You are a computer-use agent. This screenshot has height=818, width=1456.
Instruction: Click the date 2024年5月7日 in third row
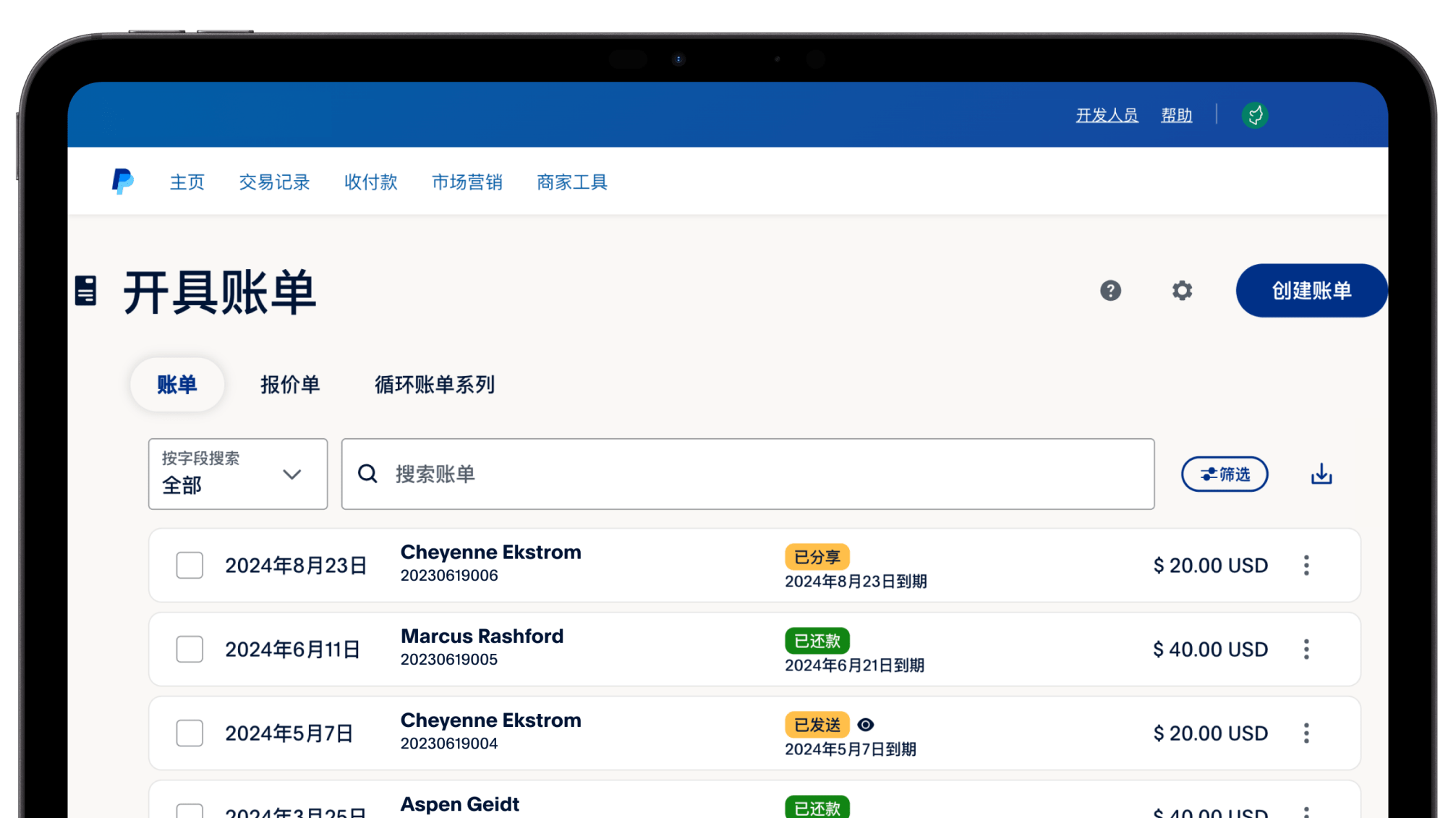289,733
